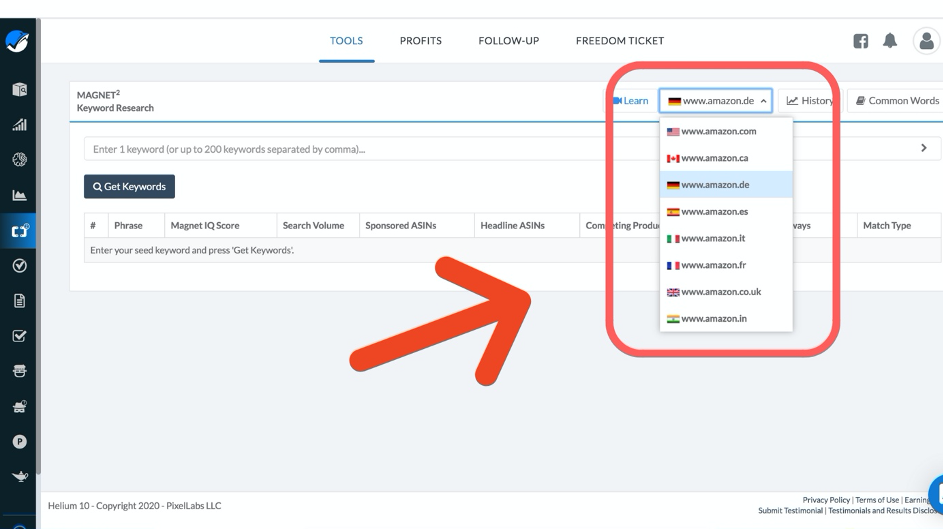Open the bar chart trends sidebar icon
Image resolution: width=943 pixels, height=529 pixels.
click(19, 124)
